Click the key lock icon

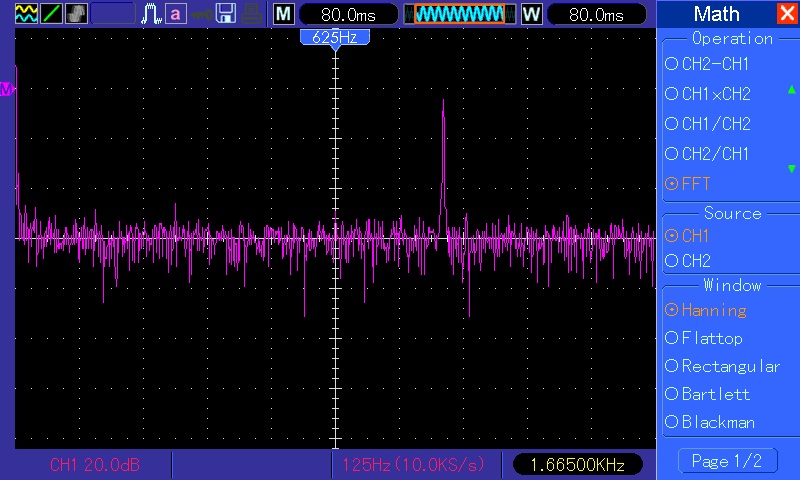202,14
